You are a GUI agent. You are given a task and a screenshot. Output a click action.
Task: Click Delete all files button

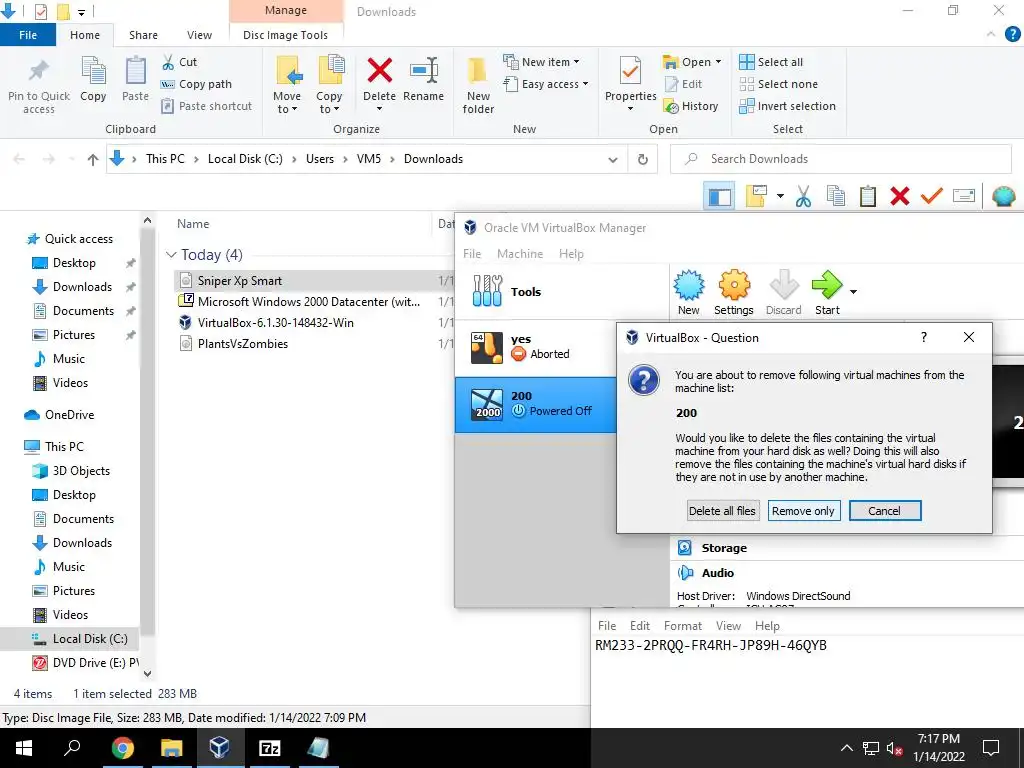[722, 511]
